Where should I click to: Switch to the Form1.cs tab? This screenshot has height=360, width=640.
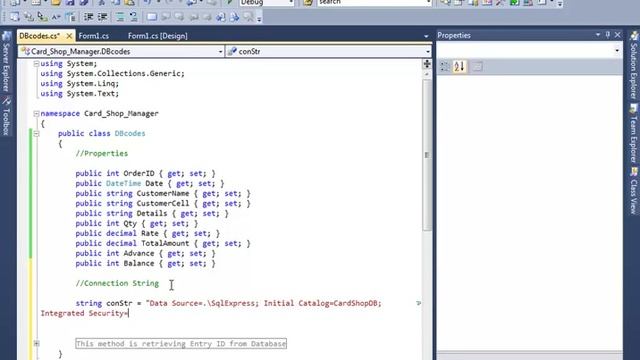point(93,36)
